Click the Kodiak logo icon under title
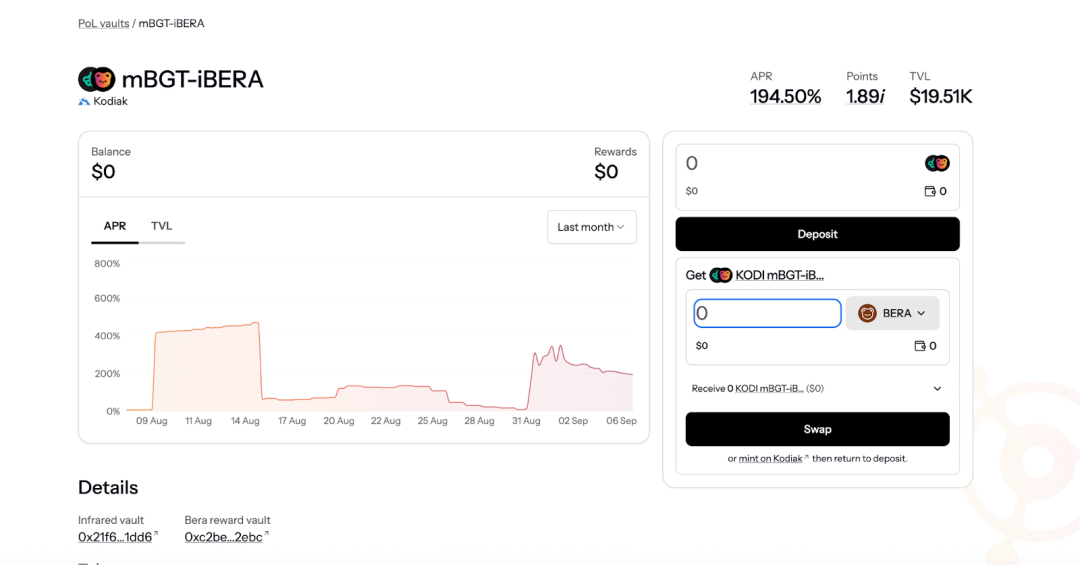Viewport: 1080px width, 565px height. (x=84, y=102)
